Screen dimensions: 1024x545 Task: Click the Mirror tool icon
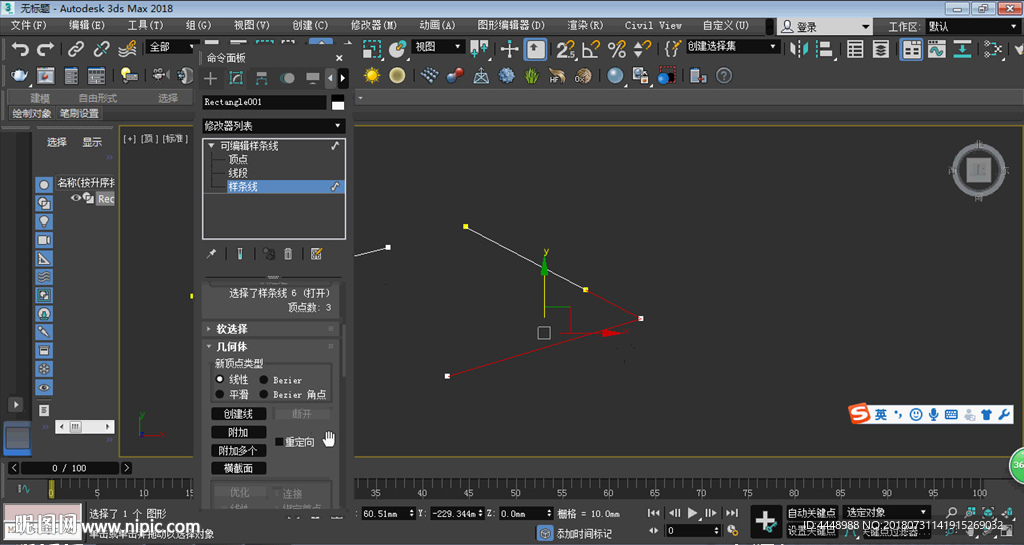pos(799,49)
